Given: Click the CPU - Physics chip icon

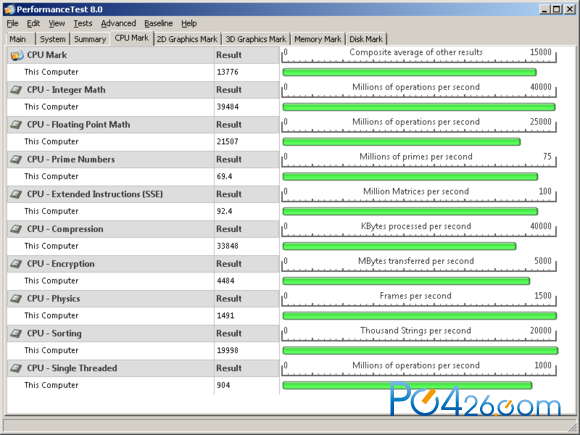Looking at the screenshot, I should pyautogui.click(x=16, y=299).
